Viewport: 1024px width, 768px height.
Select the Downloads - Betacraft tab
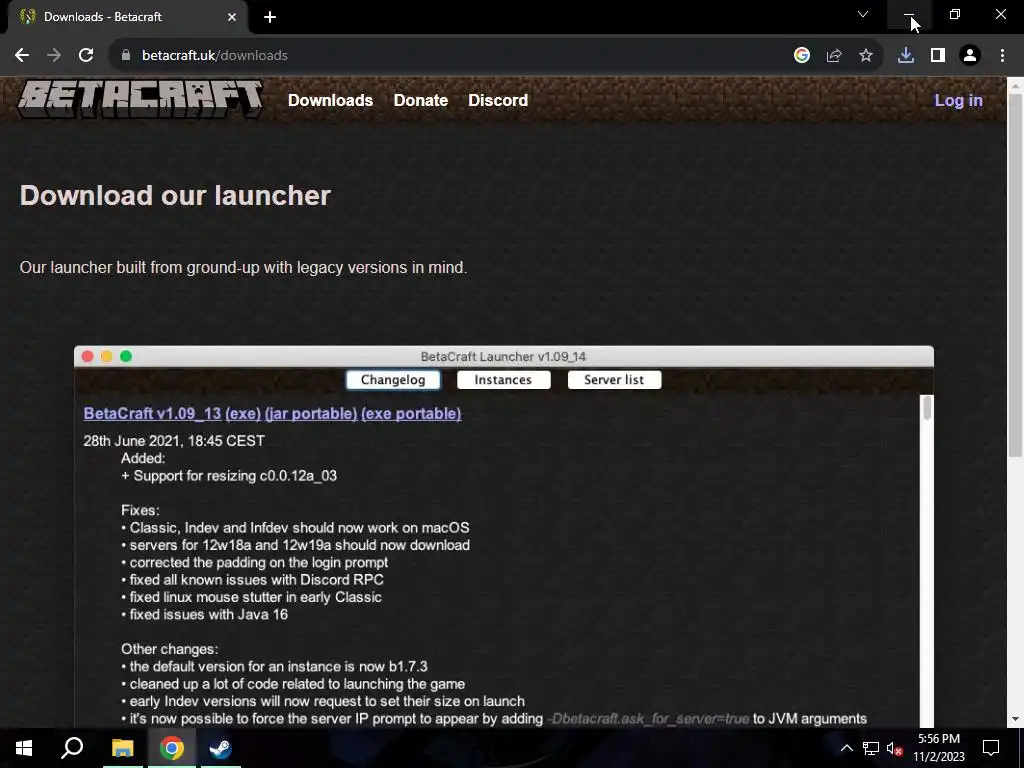pyautogui.click(x=127, y=17)
